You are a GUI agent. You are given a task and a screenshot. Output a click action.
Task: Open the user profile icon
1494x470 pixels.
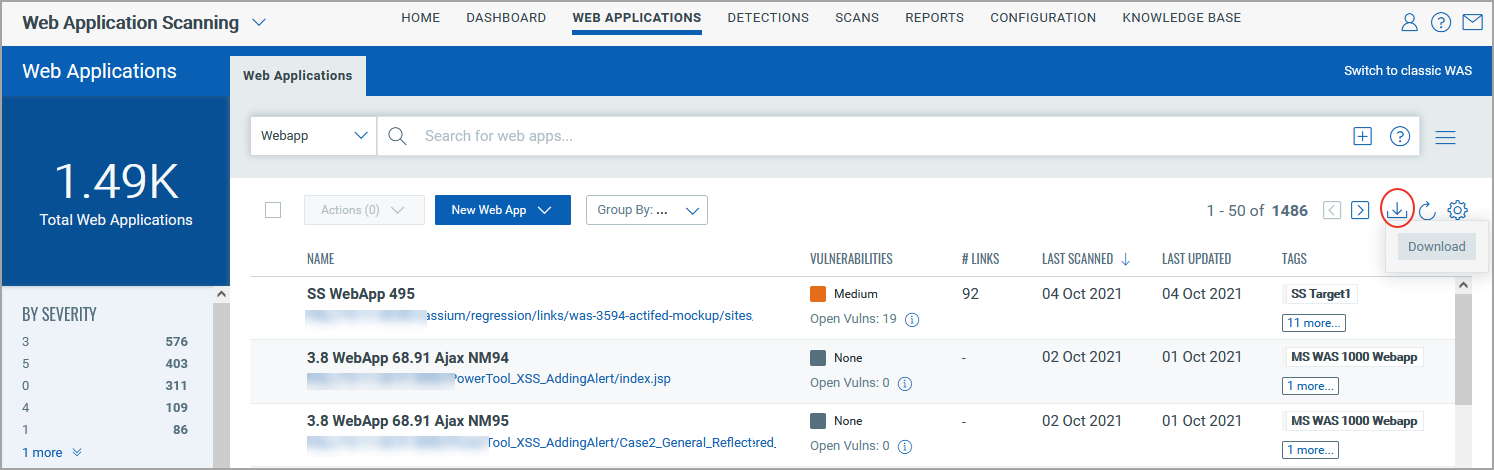pyautogui.click(x=1410, y=22)
